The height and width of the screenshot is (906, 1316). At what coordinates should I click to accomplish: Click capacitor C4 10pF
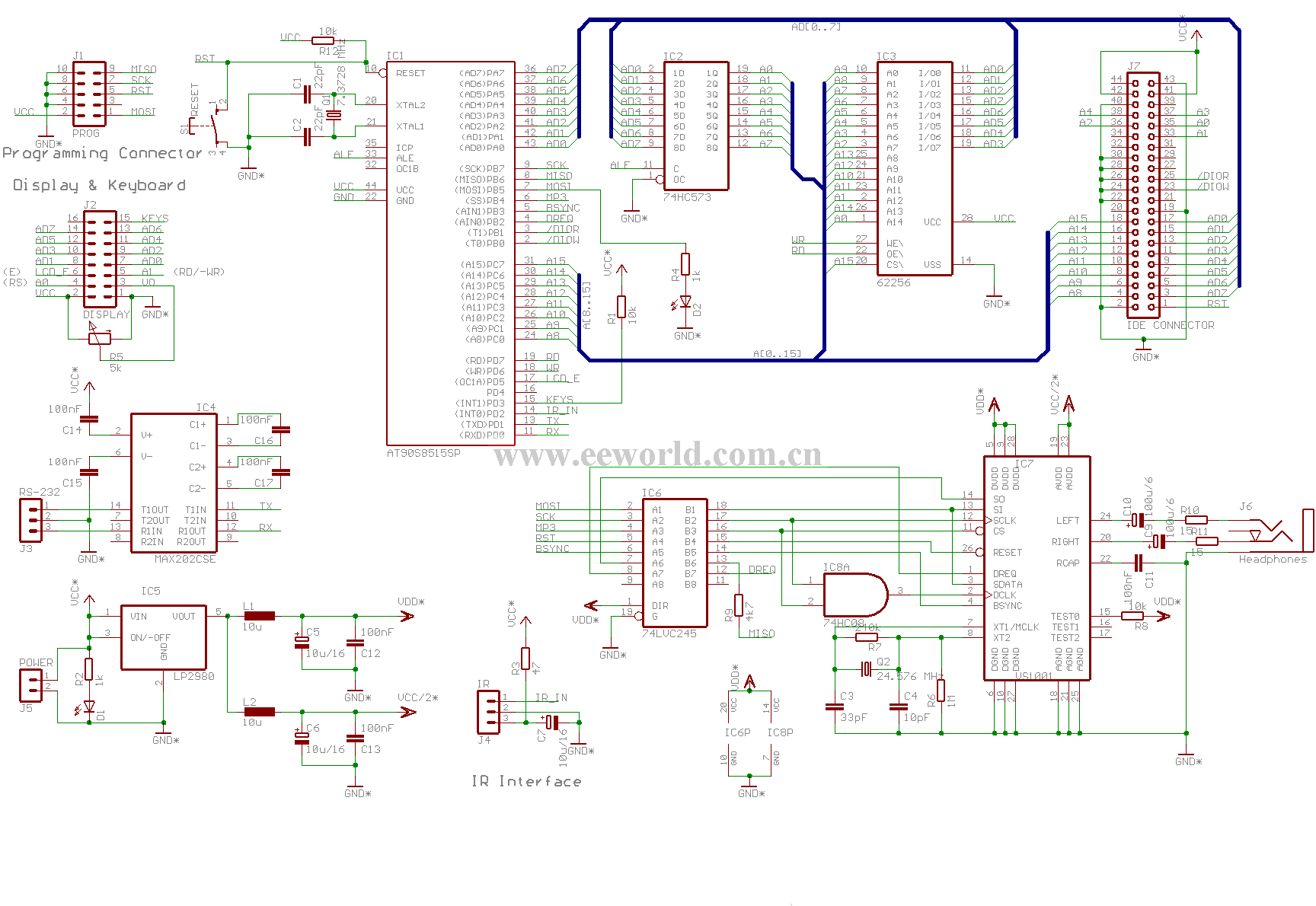tap(899, 707)
